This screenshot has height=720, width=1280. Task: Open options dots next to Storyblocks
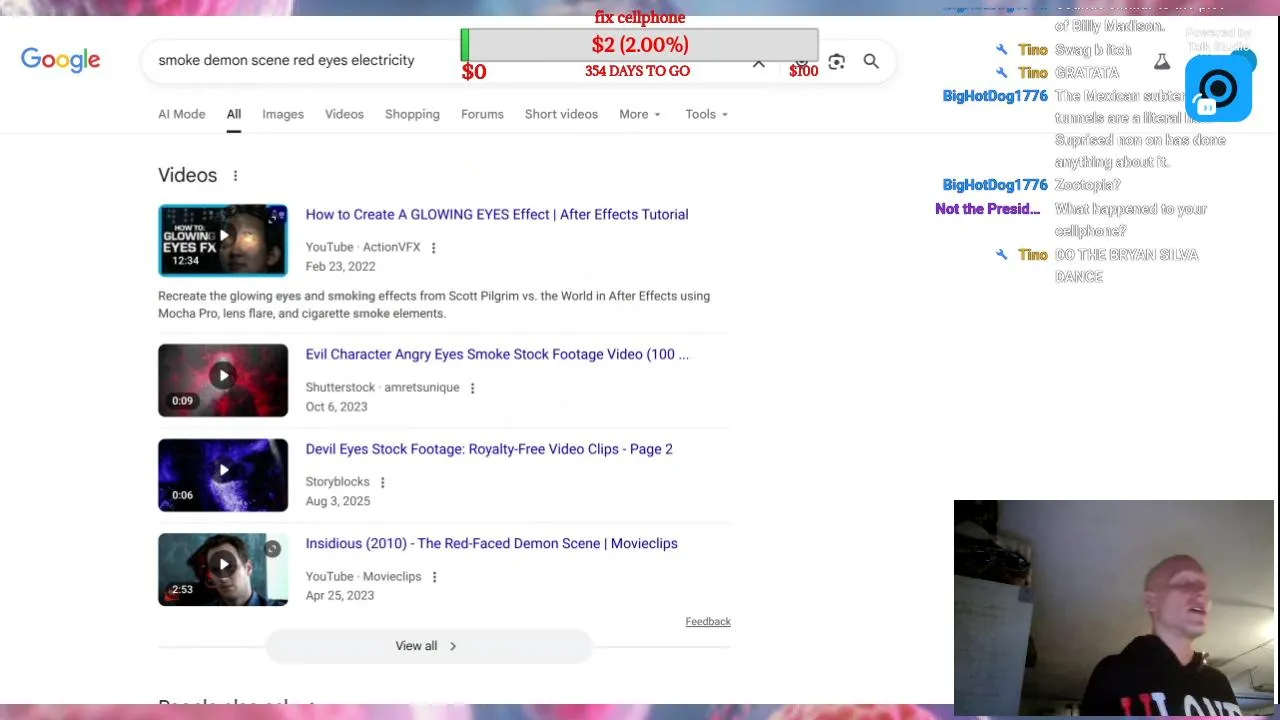point(382,482)
